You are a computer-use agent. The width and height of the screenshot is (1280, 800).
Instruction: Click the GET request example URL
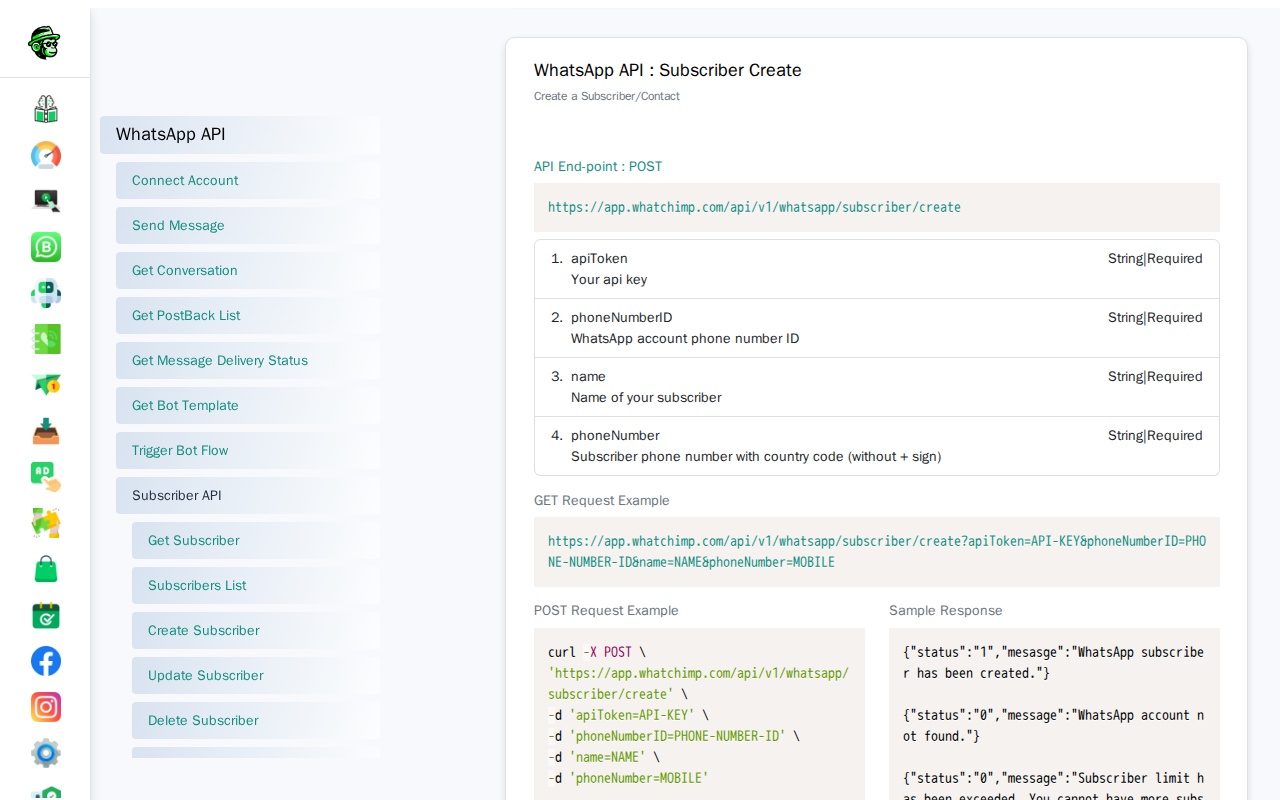pos(877,552)
